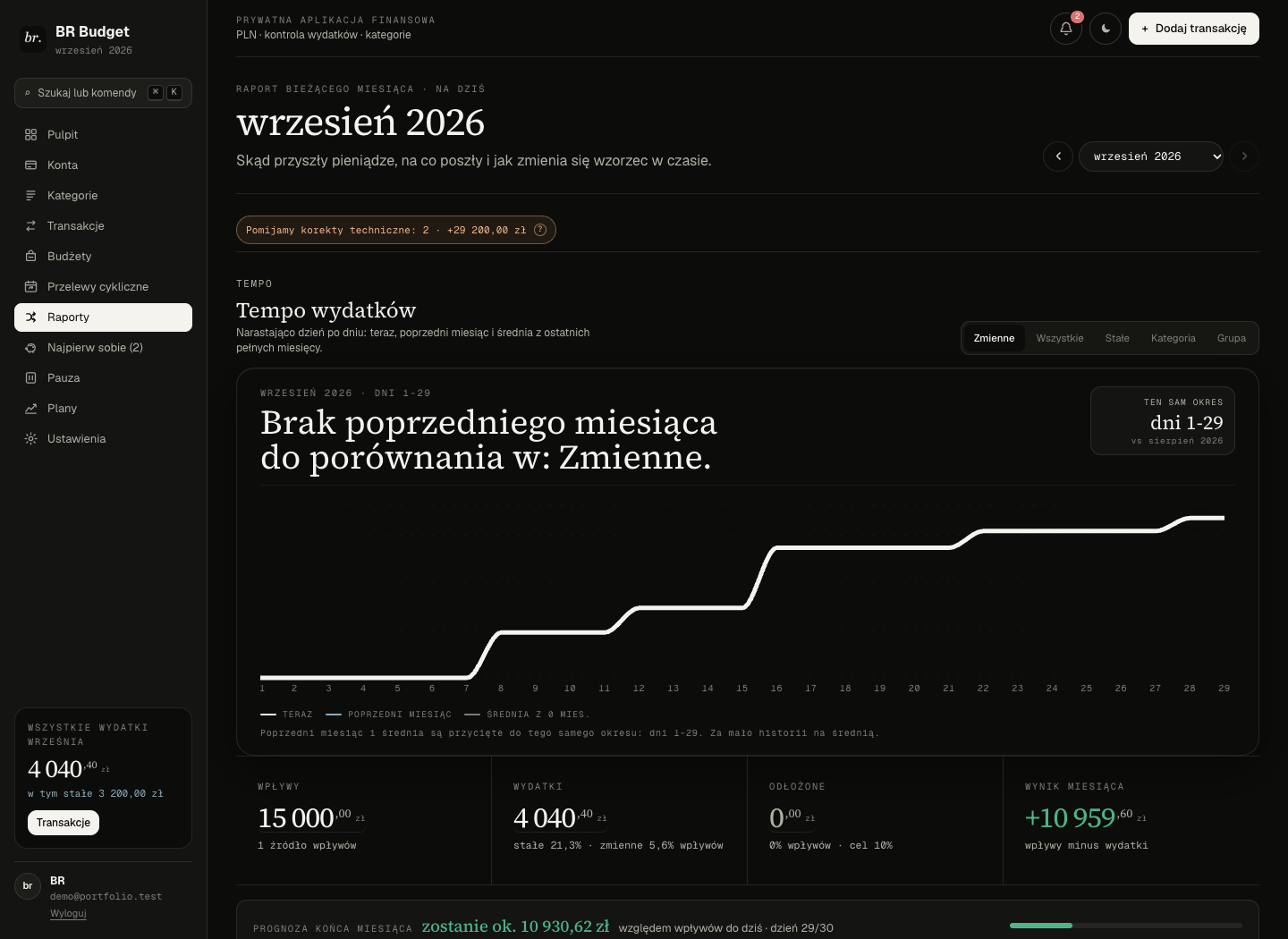The height and width of the screenshot is (939, 1288).
Task: Open Kategorie in the sidebar menu
Action: tap(103, 196)
